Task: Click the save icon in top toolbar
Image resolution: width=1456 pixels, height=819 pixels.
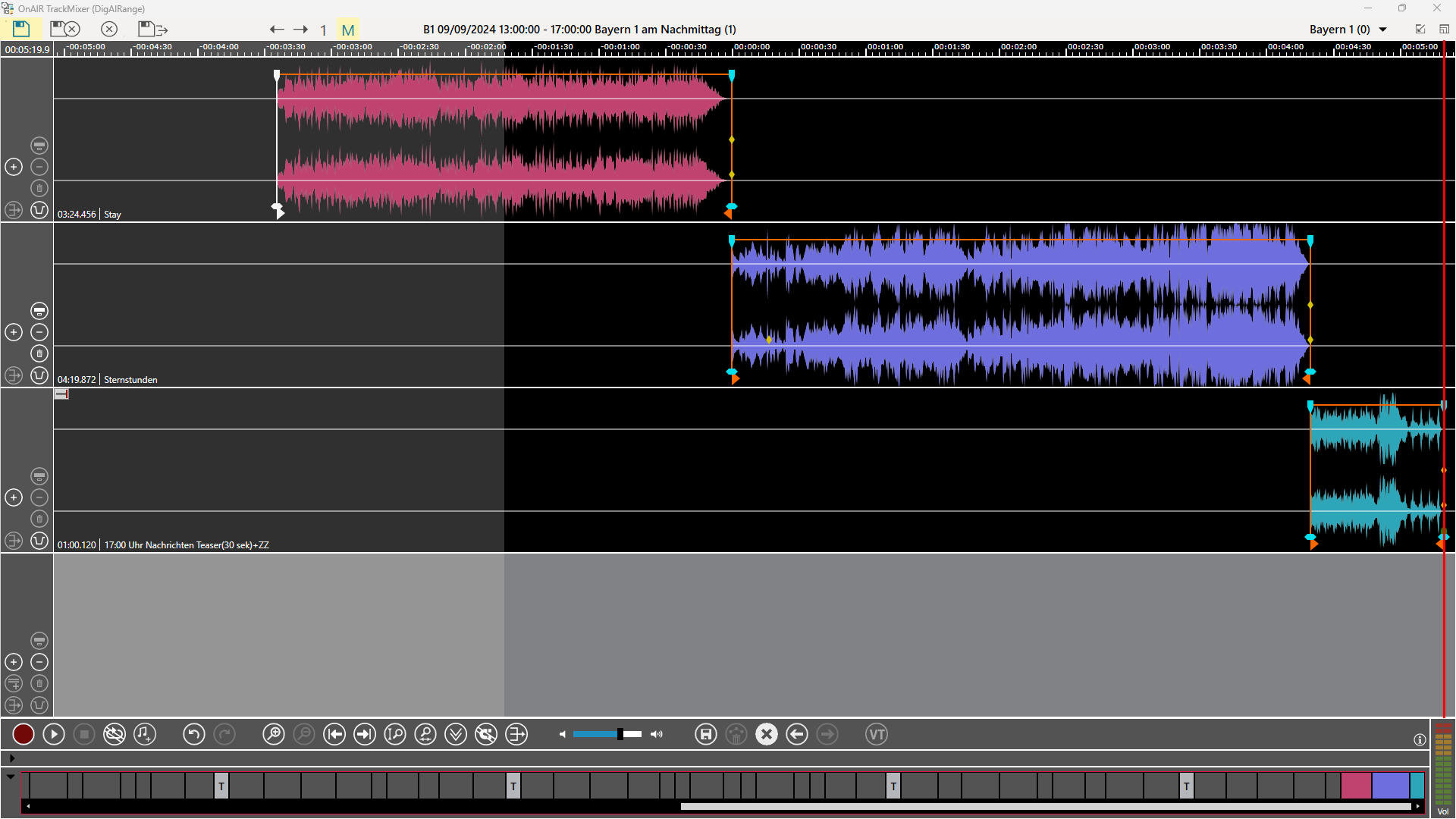Action: (21, 29)
